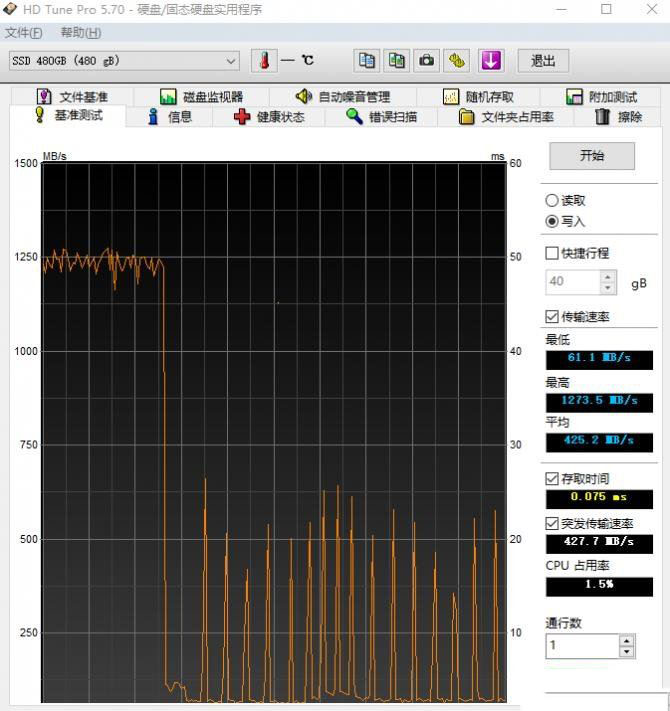
Task: Uncheck the 传输速率 checkbox
Action: [x=552, y=317]
